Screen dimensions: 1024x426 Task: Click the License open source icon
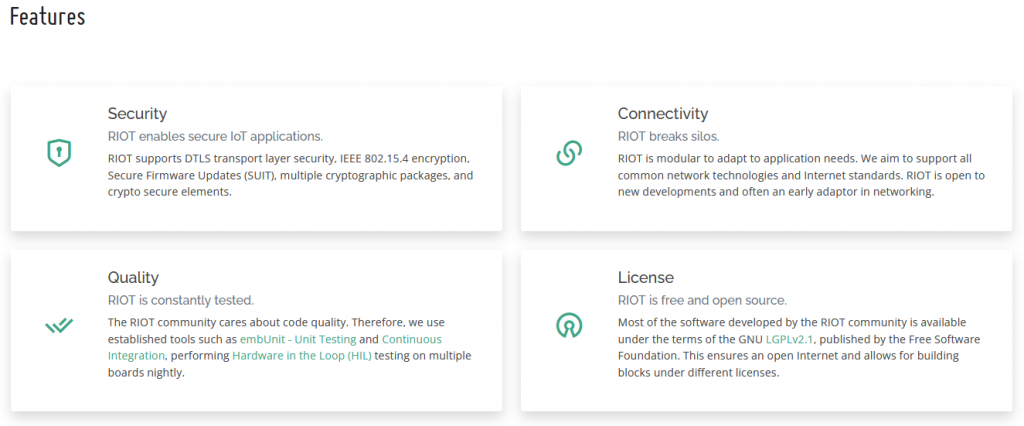569,325
